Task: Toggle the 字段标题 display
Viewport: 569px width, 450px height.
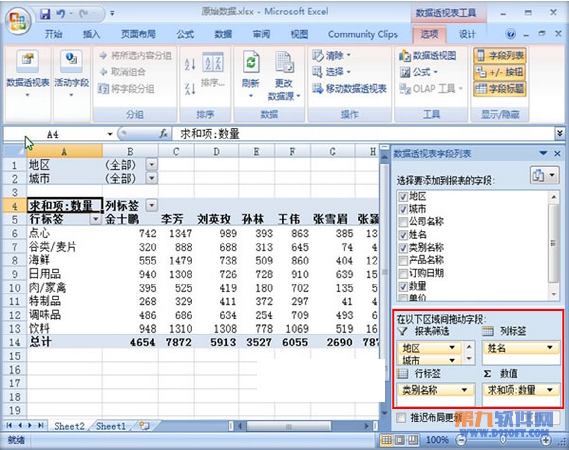Action: pyautogui.click(x=500, y=88)
